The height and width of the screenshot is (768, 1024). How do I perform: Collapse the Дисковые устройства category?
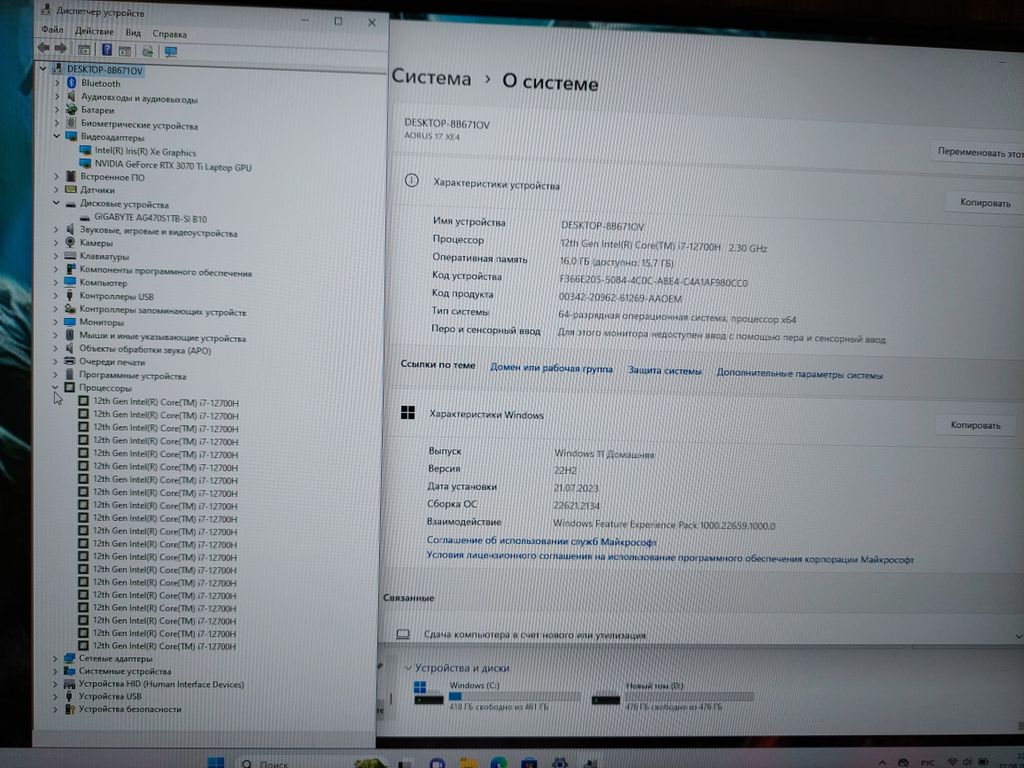click(56, 203)
